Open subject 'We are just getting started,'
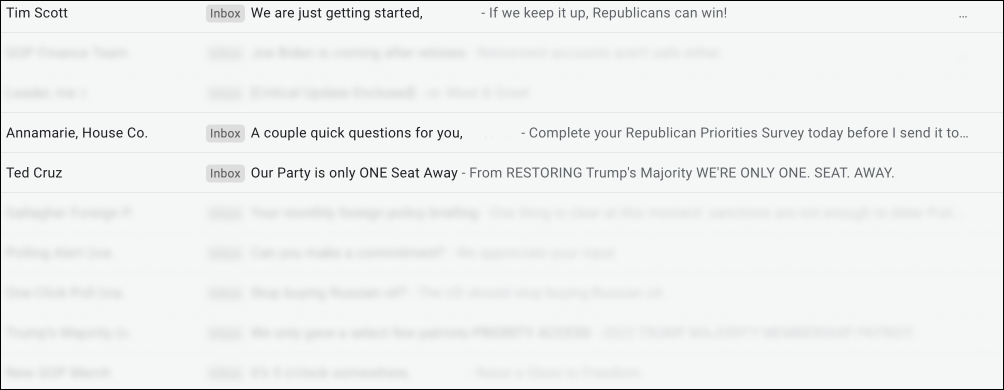 [x=337, y=13]
